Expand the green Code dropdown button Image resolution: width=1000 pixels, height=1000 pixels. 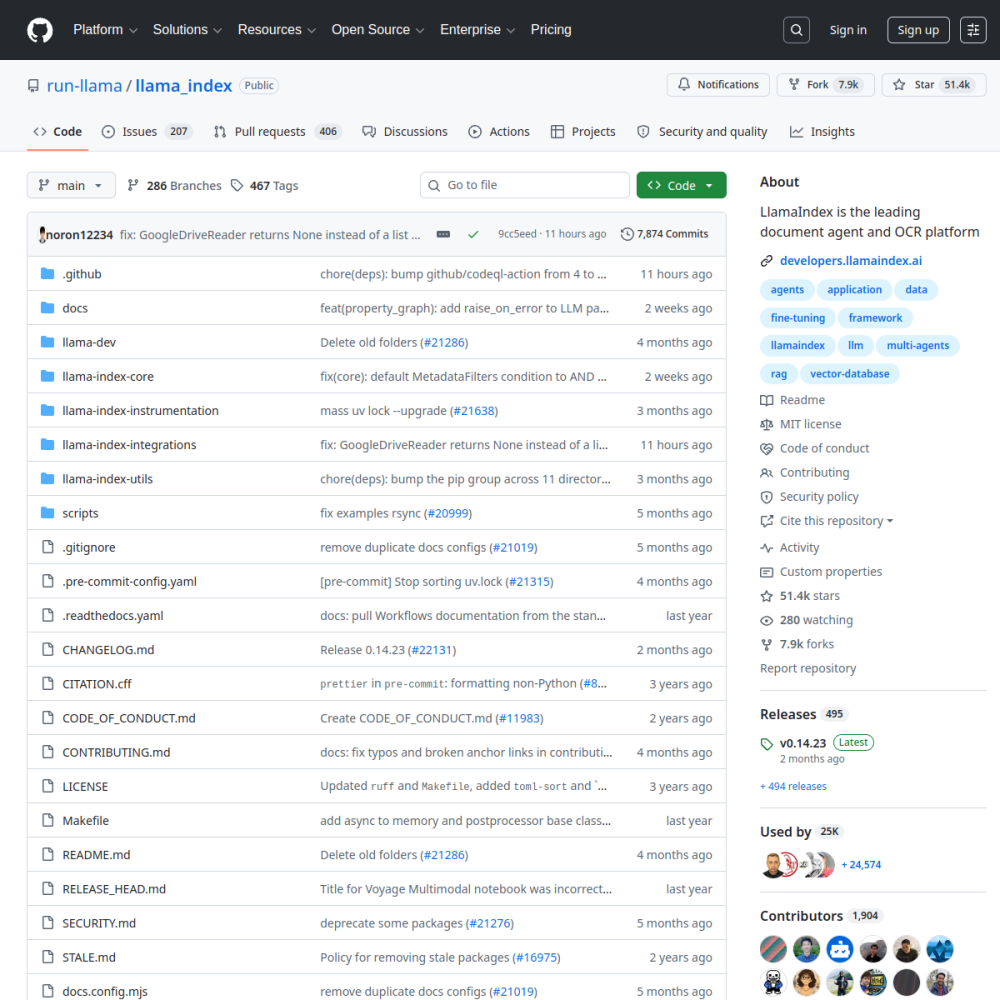[x=681, y=186]
